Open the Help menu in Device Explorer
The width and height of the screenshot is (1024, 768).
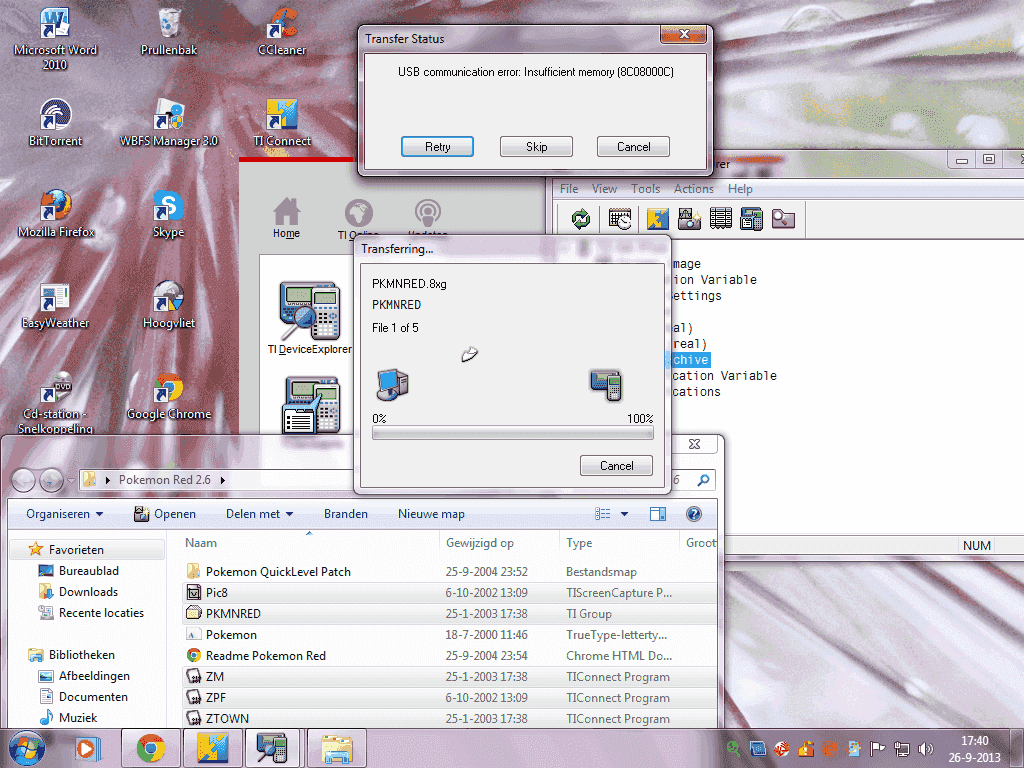[740, 189]
